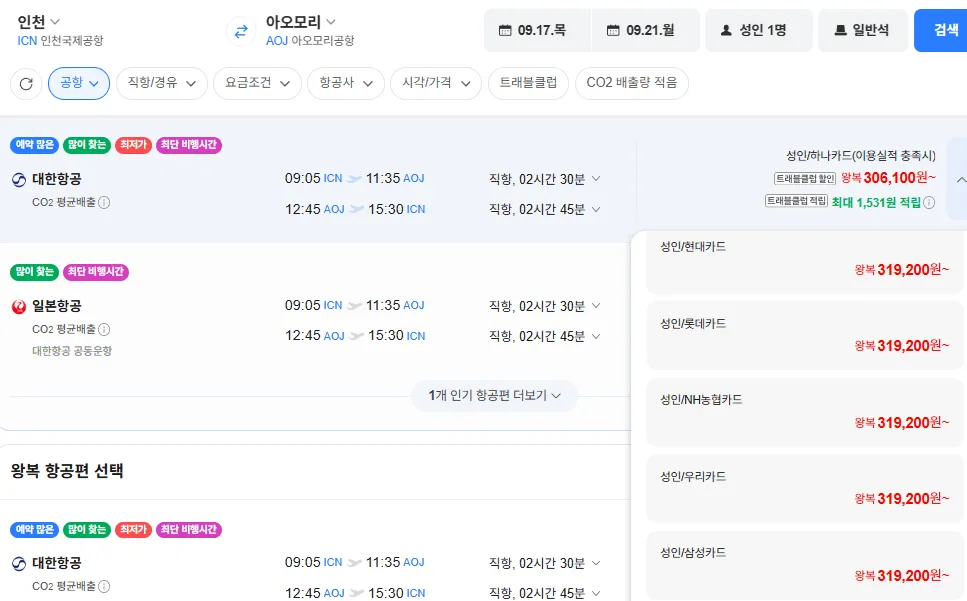The image size is (967, 601).
Task: Click CO2 info icon in first Korean Air card
Action: point(104,202)
